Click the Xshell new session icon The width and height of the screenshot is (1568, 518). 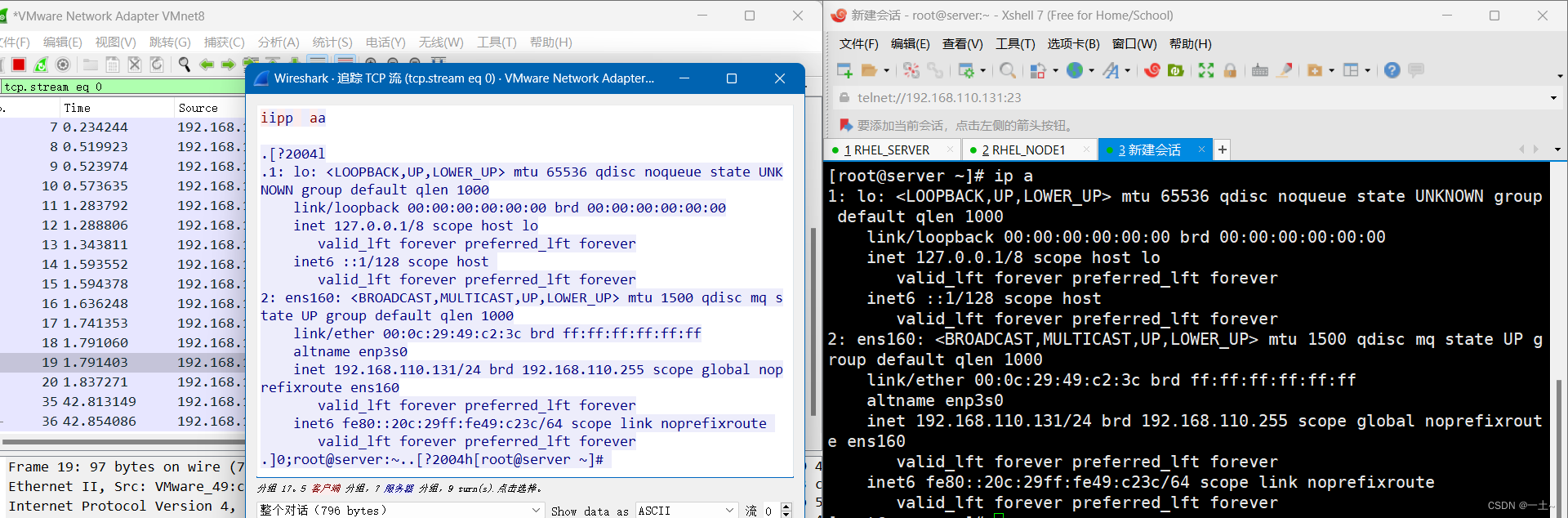(x=844, y=71)
